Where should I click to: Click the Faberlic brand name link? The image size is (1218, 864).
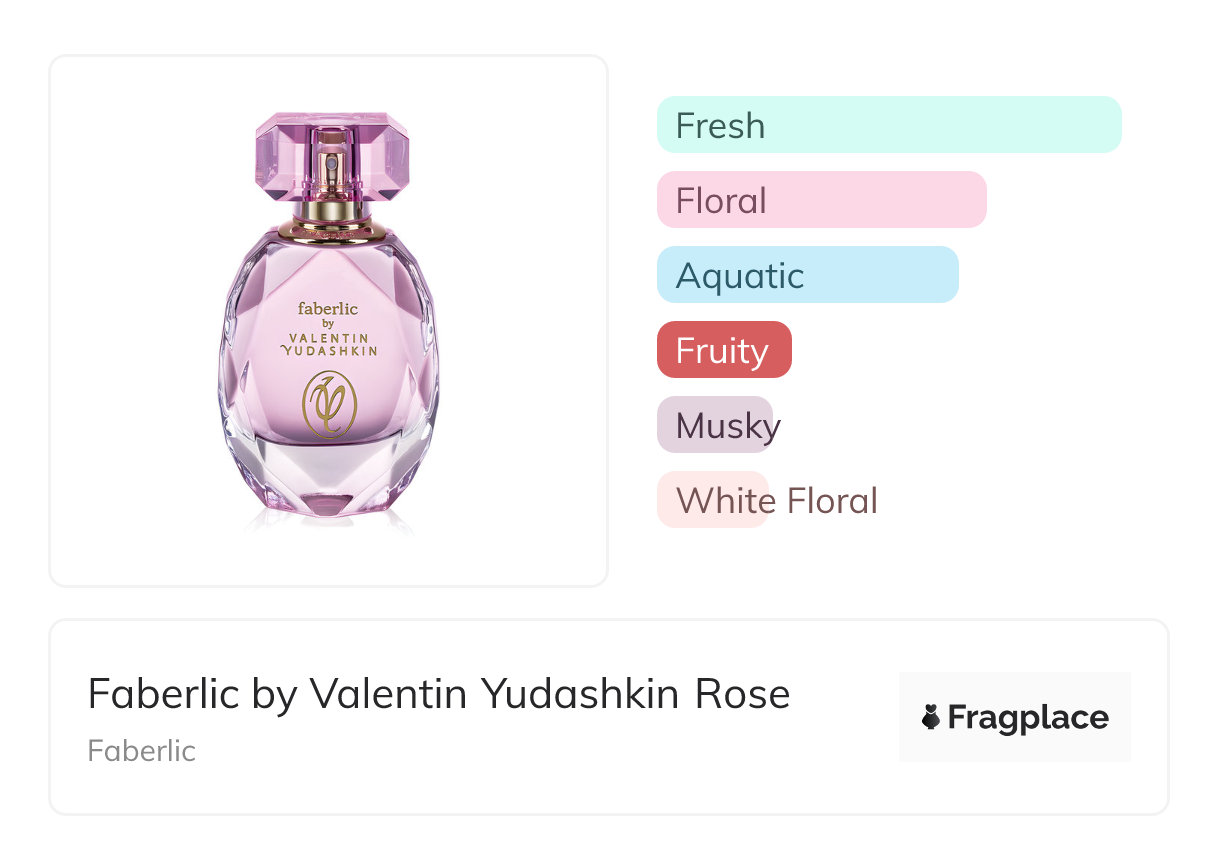pyautogui.click(x=141, y=751)
